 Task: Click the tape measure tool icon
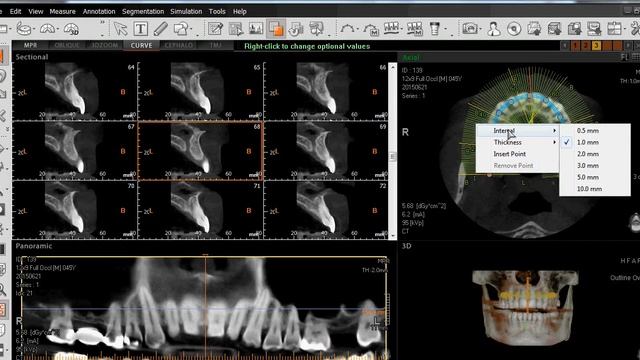(24, 29)
